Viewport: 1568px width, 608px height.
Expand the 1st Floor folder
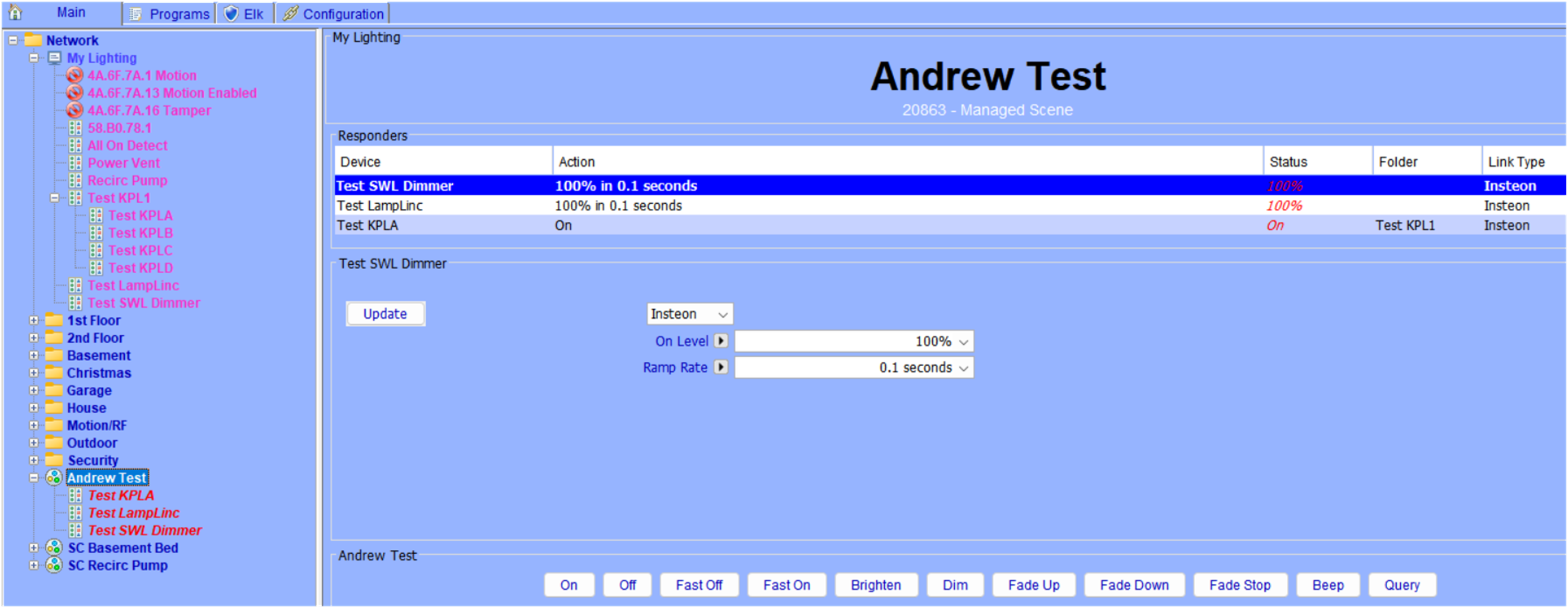coord(34,320)
